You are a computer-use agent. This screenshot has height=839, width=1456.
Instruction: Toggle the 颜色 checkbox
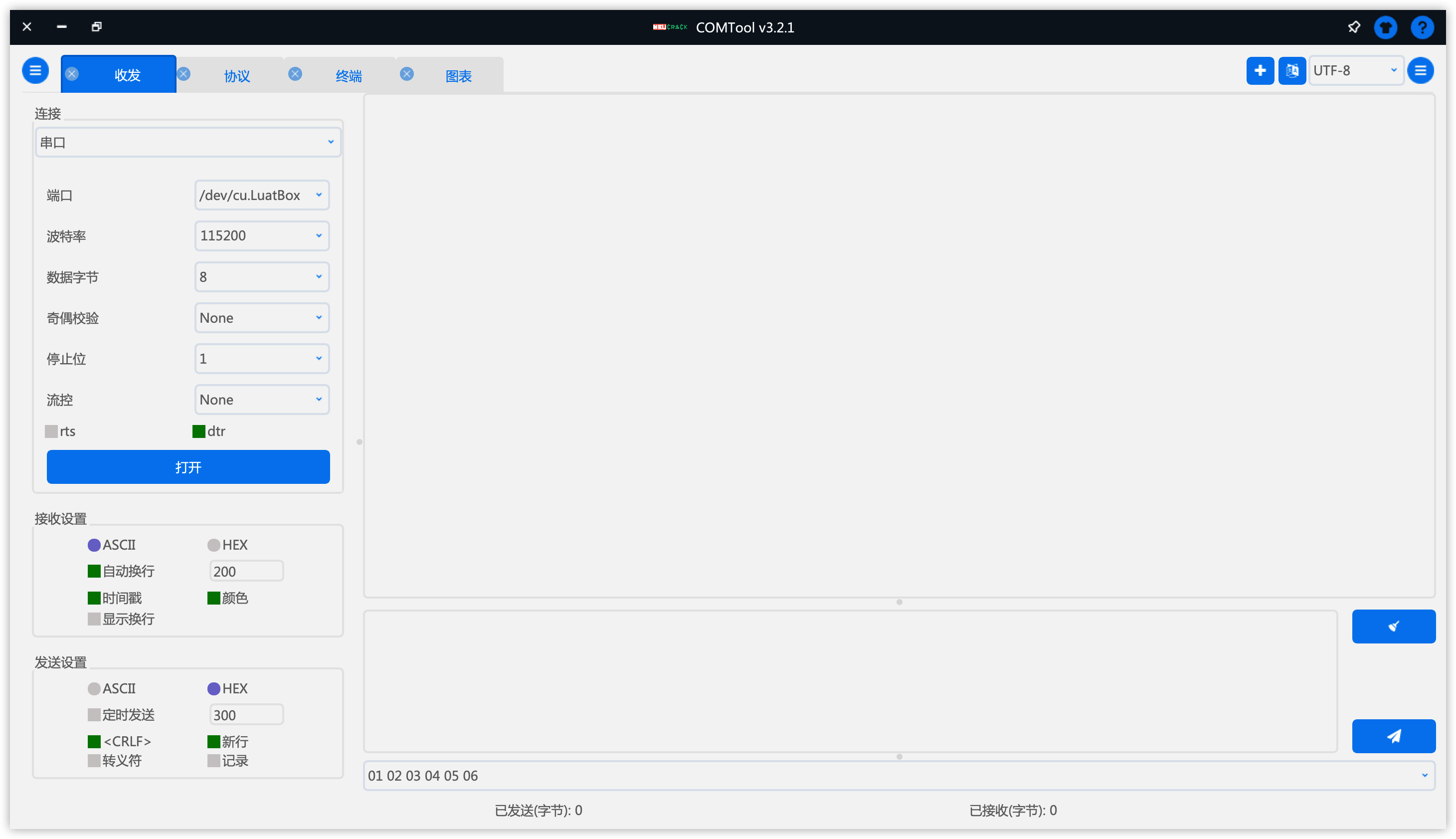click(214, 598)
